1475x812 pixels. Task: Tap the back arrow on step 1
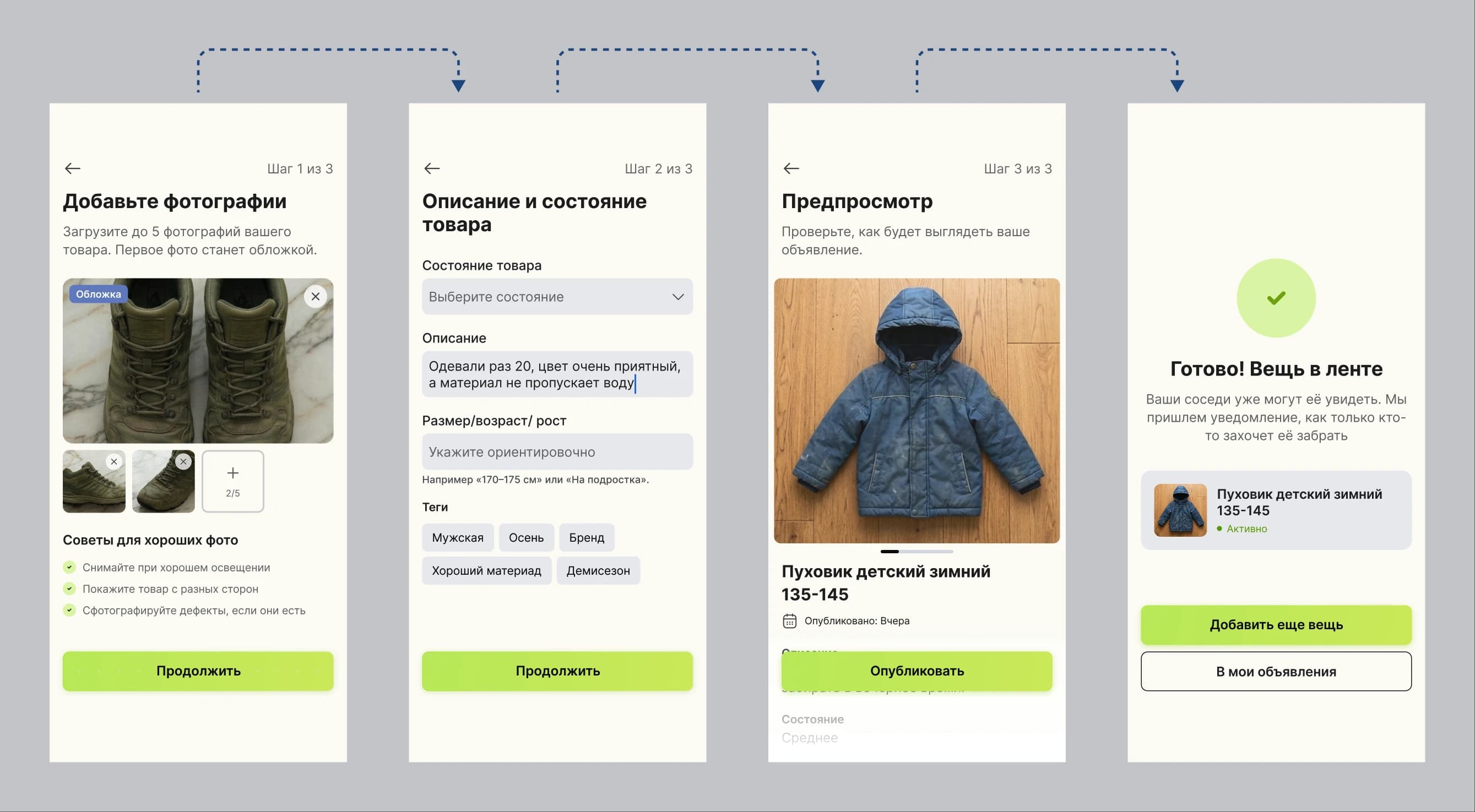tap(72, 168)
